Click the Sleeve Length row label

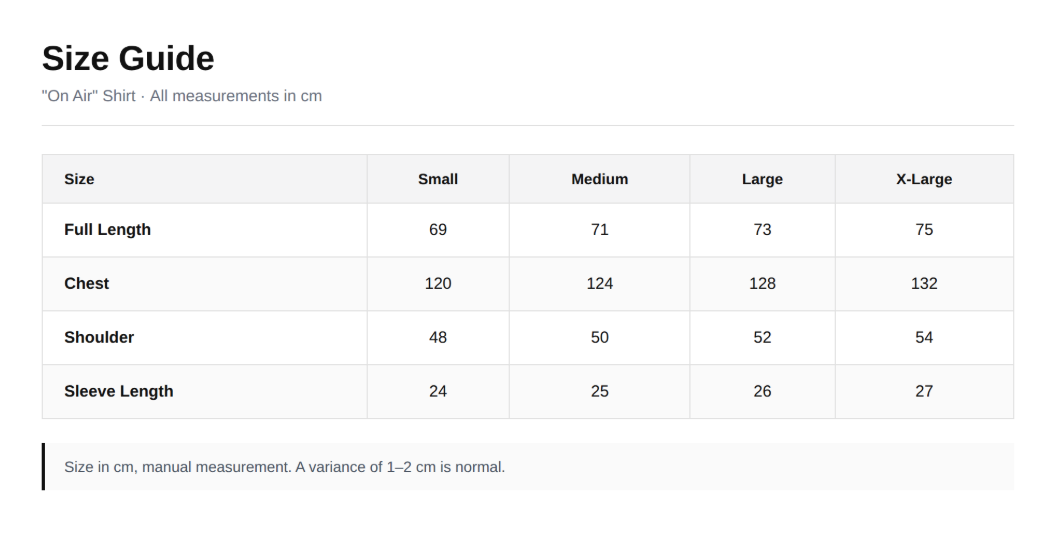[x=119, y=391]
